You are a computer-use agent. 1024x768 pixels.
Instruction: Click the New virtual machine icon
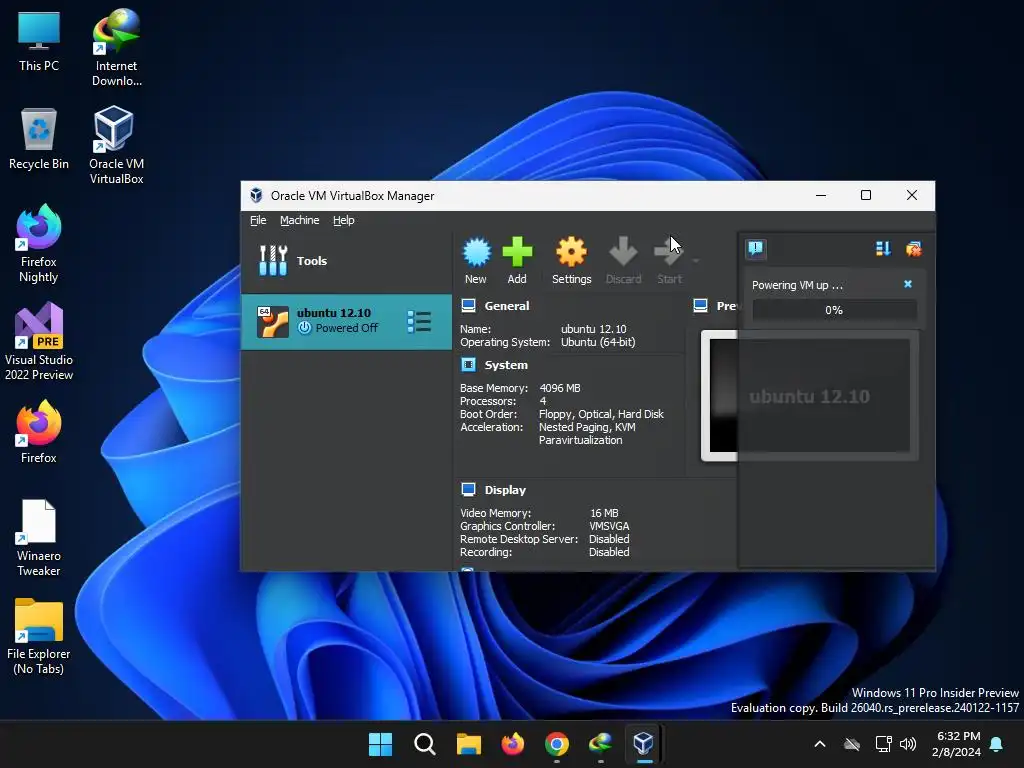pos(476,252)
